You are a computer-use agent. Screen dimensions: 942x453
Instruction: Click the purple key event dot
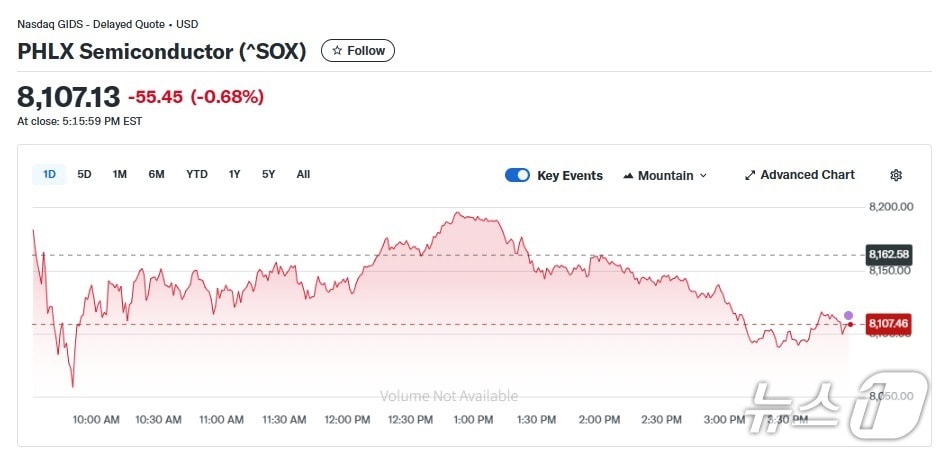coord(849,315)
